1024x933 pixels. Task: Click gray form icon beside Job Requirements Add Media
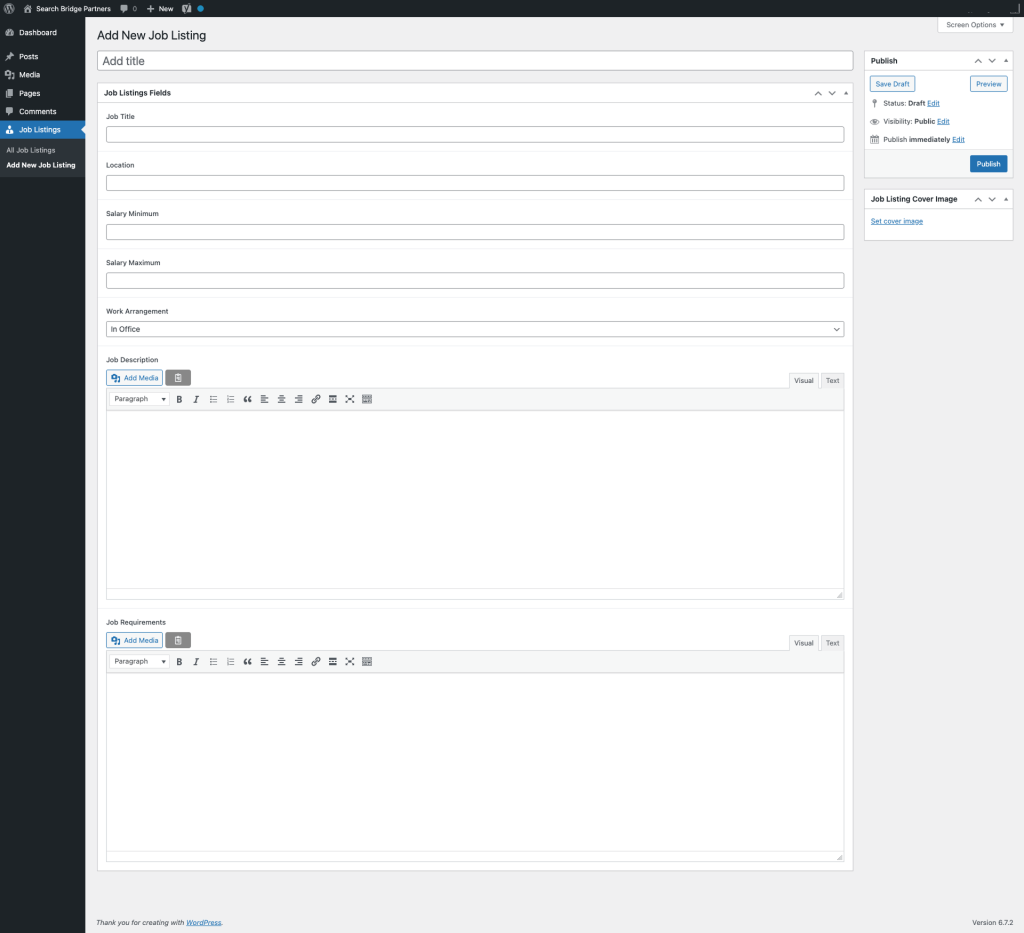pyautogui.click(x=178, y=640)
